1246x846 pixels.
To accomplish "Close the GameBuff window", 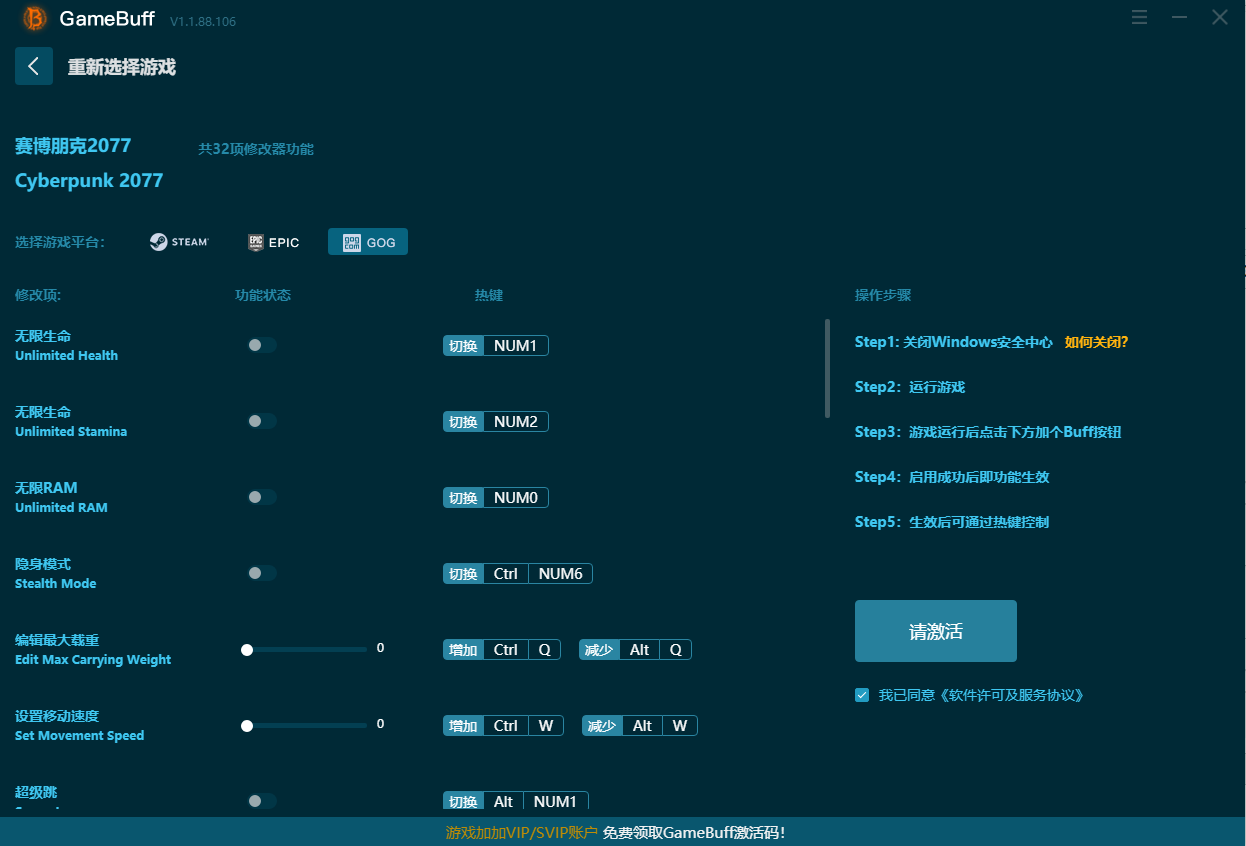I will (x=1220, y=17).
